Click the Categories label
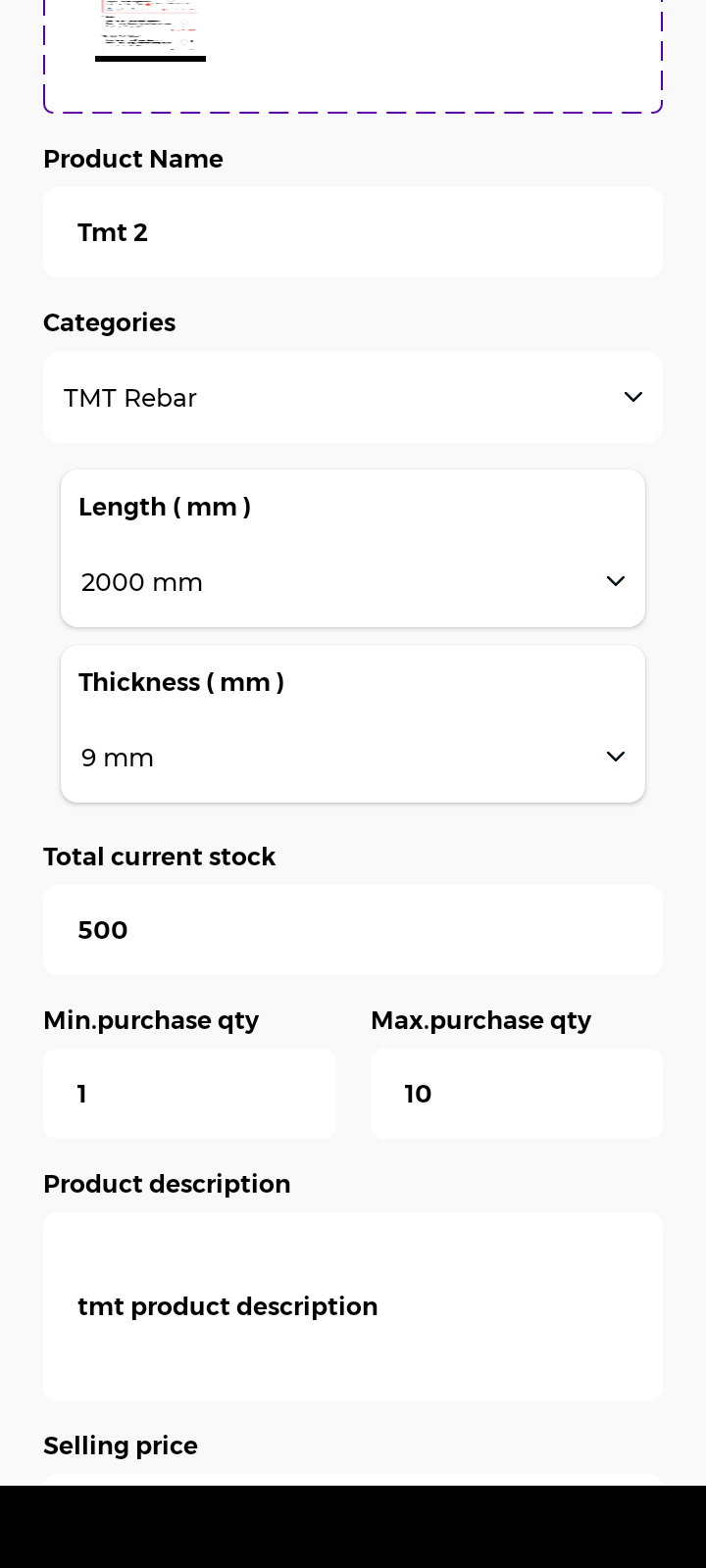This screenshot has height=1568, width=706. 110,322
